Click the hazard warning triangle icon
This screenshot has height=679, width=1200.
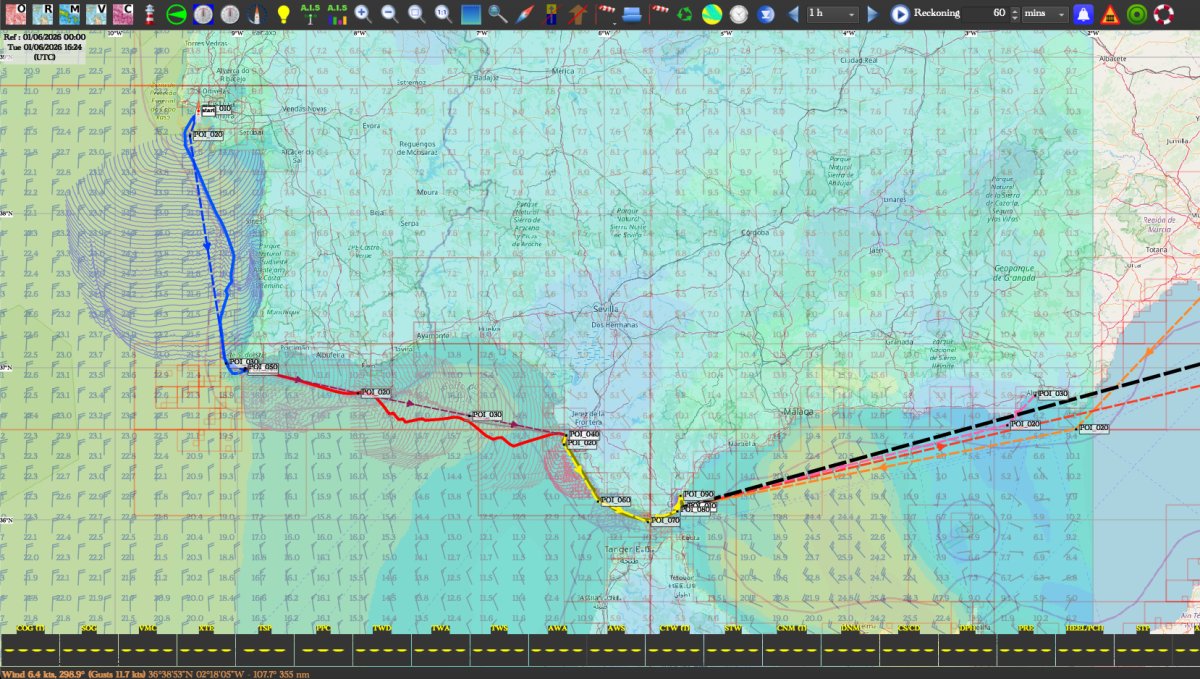point(1110,13)
